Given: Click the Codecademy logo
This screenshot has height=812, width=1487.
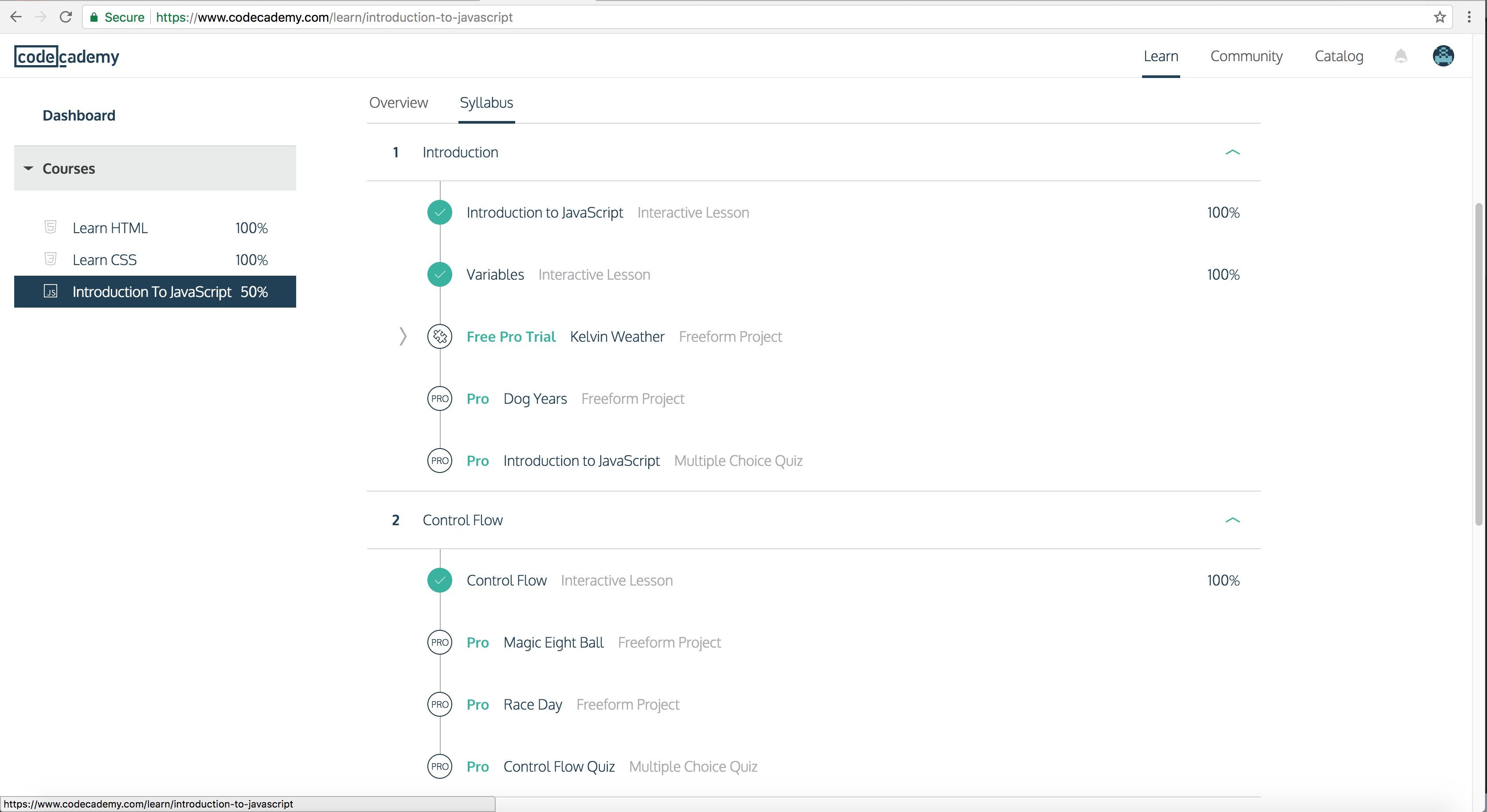Looking at the screenshot, I should coord(67,57).
